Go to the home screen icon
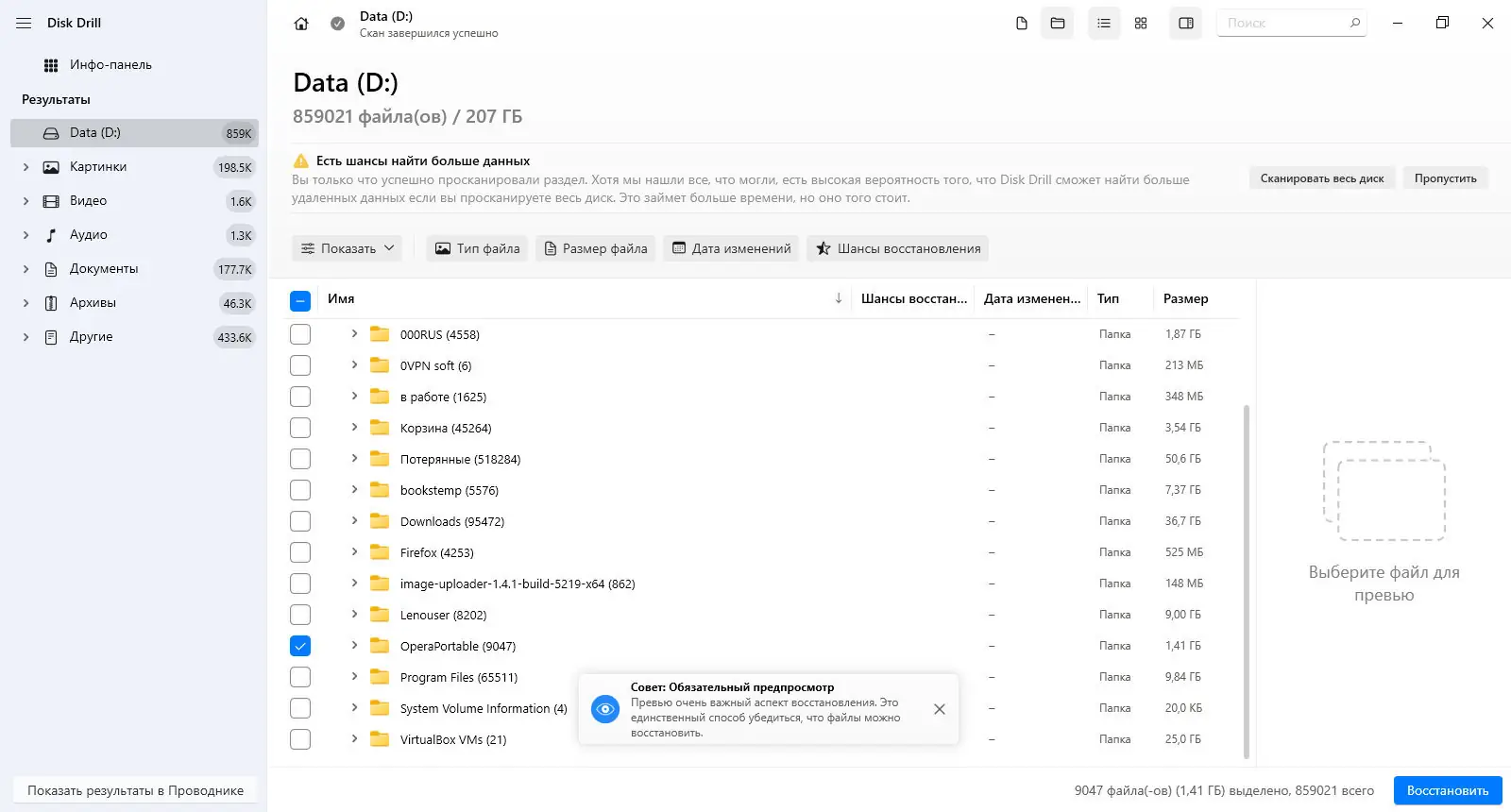 click(301, 24)
